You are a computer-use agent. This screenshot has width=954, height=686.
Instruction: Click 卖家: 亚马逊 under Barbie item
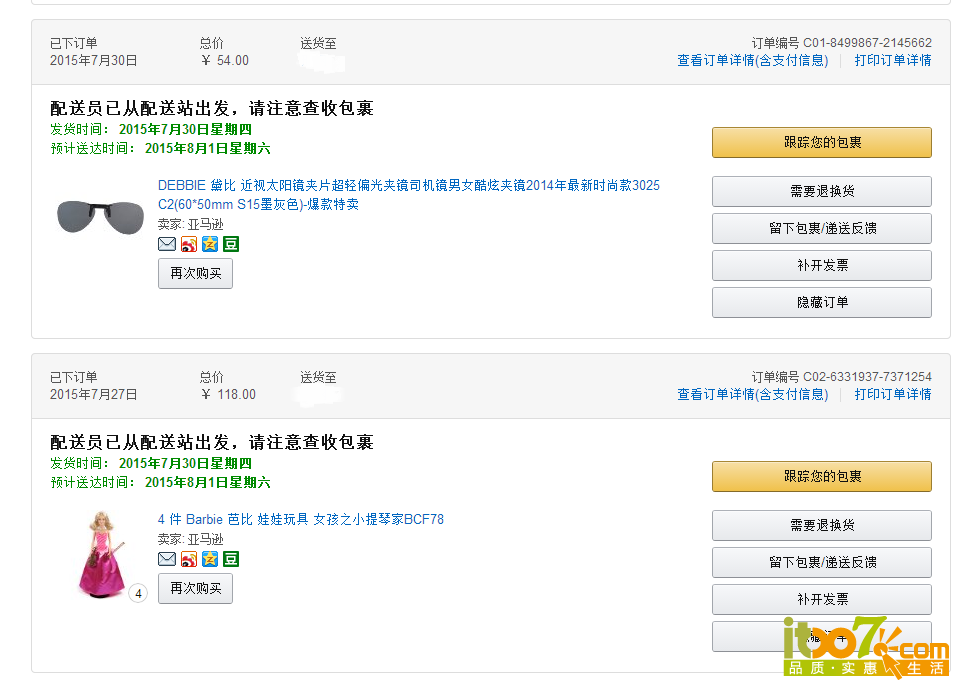(x=190, y=539)
